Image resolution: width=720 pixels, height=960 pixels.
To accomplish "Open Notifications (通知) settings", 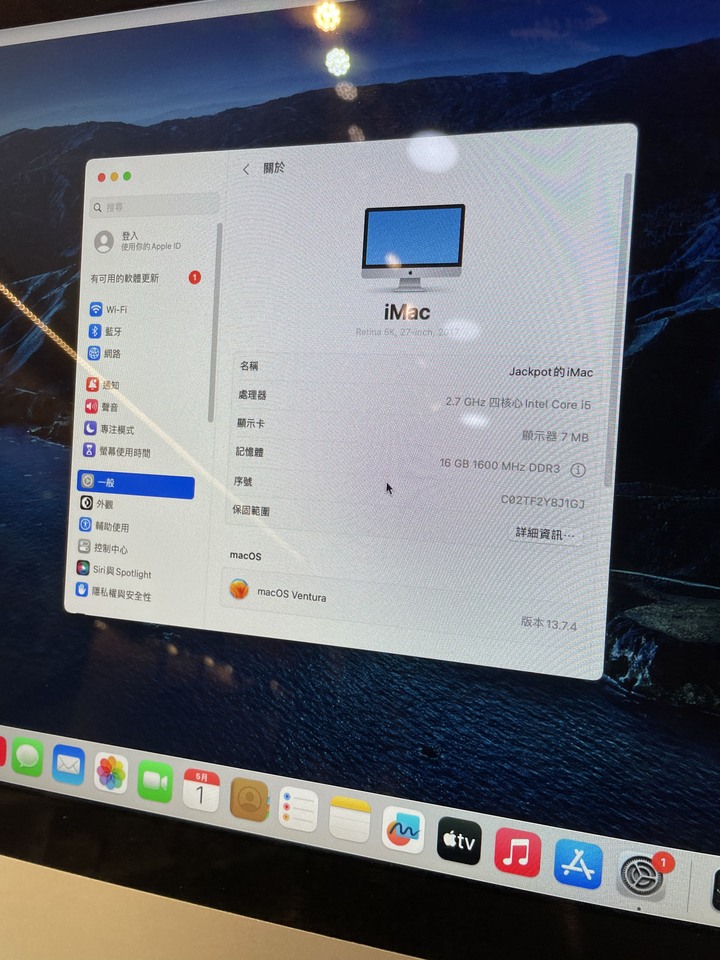I will pos(103,384).
